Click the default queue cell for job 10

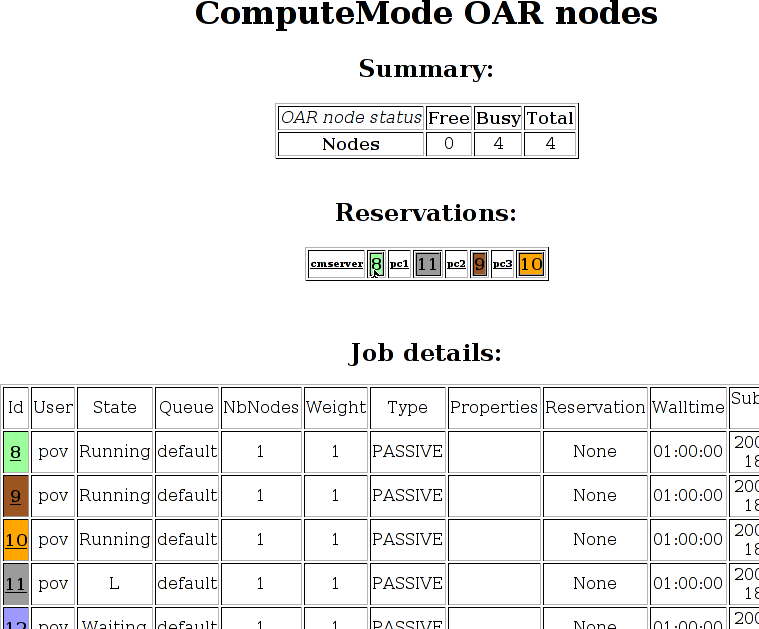(186, 539)
